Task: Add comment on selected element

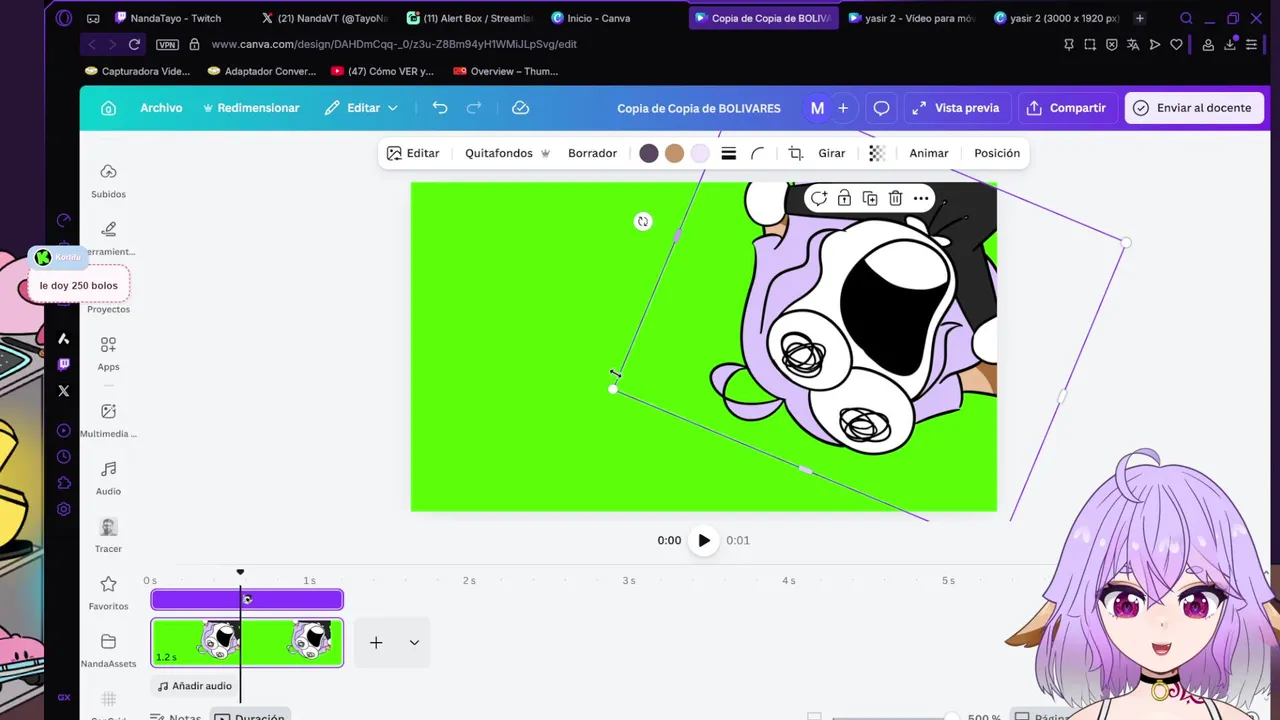Action: pyautogui.click(x=819, y=198)
